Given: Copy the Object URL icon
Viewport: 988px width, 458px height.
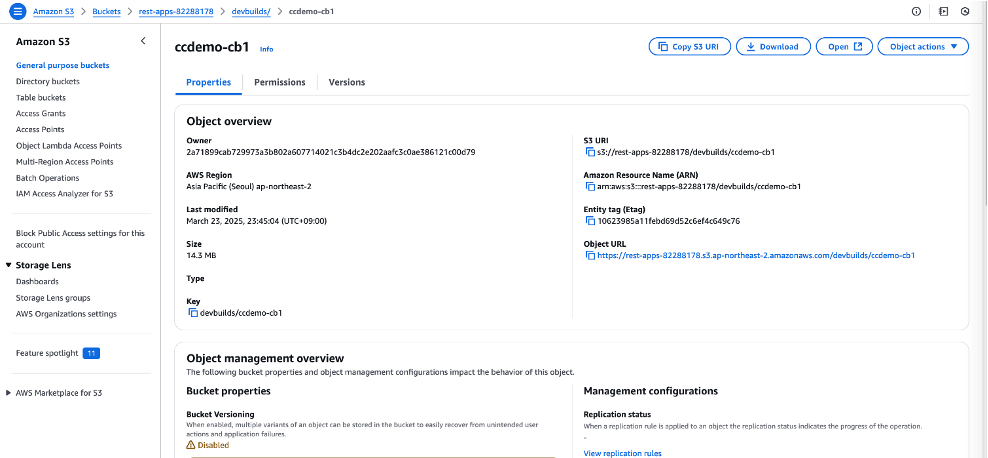Looking at the screenshot, I should coord(590,256).
